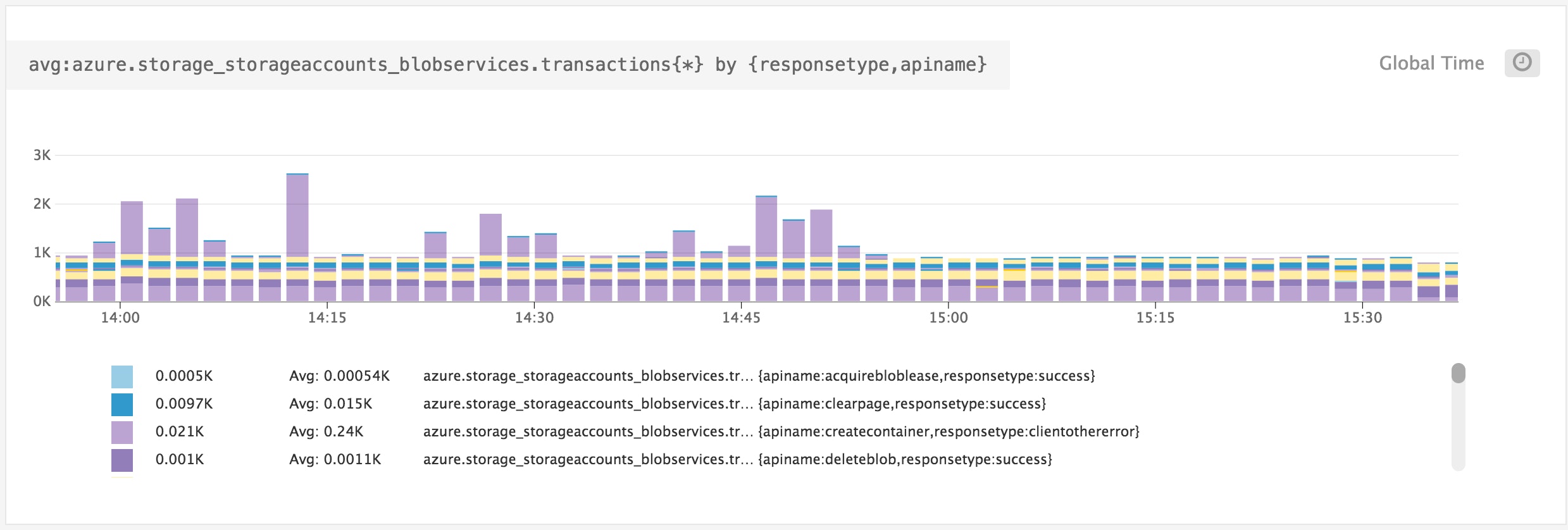Click the 3K label on the y-axis
1568x530 pixels.
(x=42, y=155)
